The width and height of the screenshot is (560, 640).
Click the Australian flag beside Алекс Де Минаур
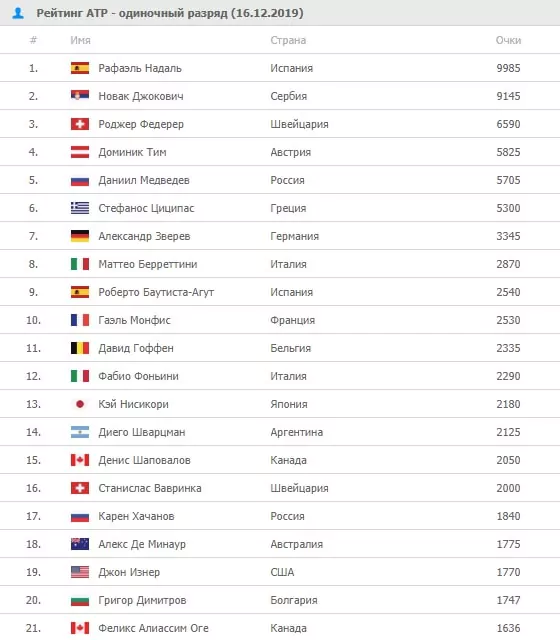click(80, 544)
